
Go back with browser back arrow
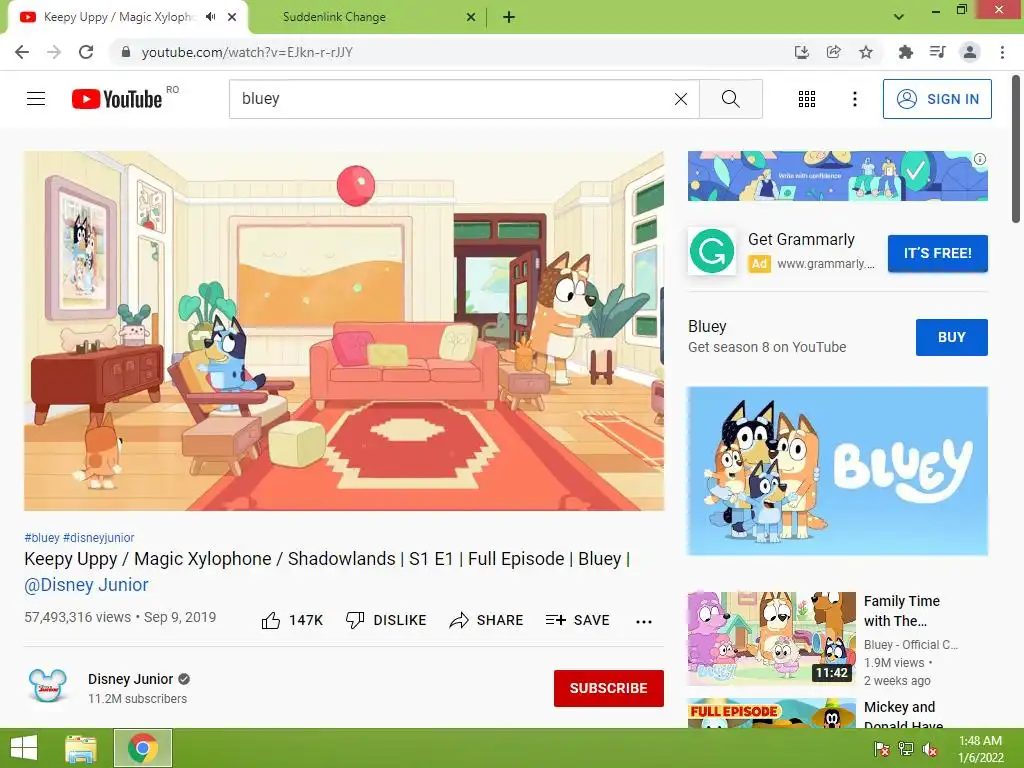click(22, 52)
